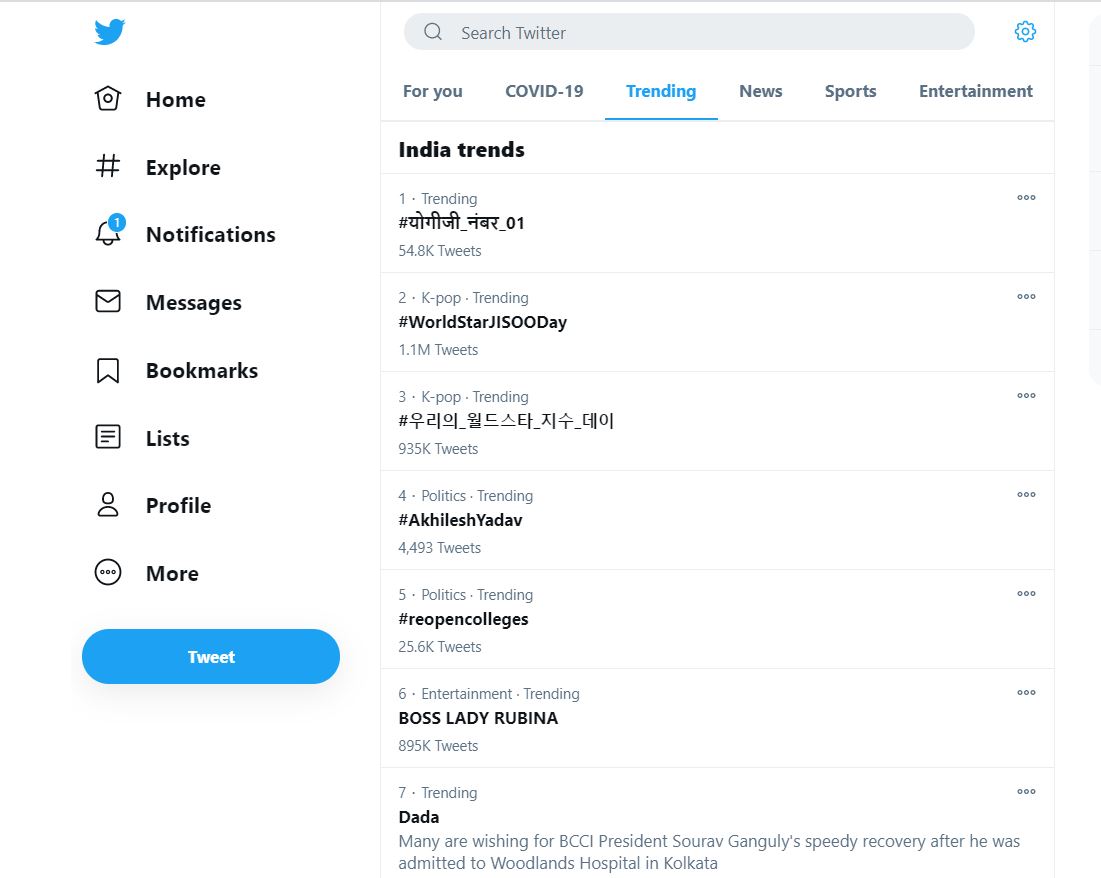Open options menu for #AkhileshYadav trend
The width and height of the screenshot is (1101, 878).
click(x=1026, y=495)
